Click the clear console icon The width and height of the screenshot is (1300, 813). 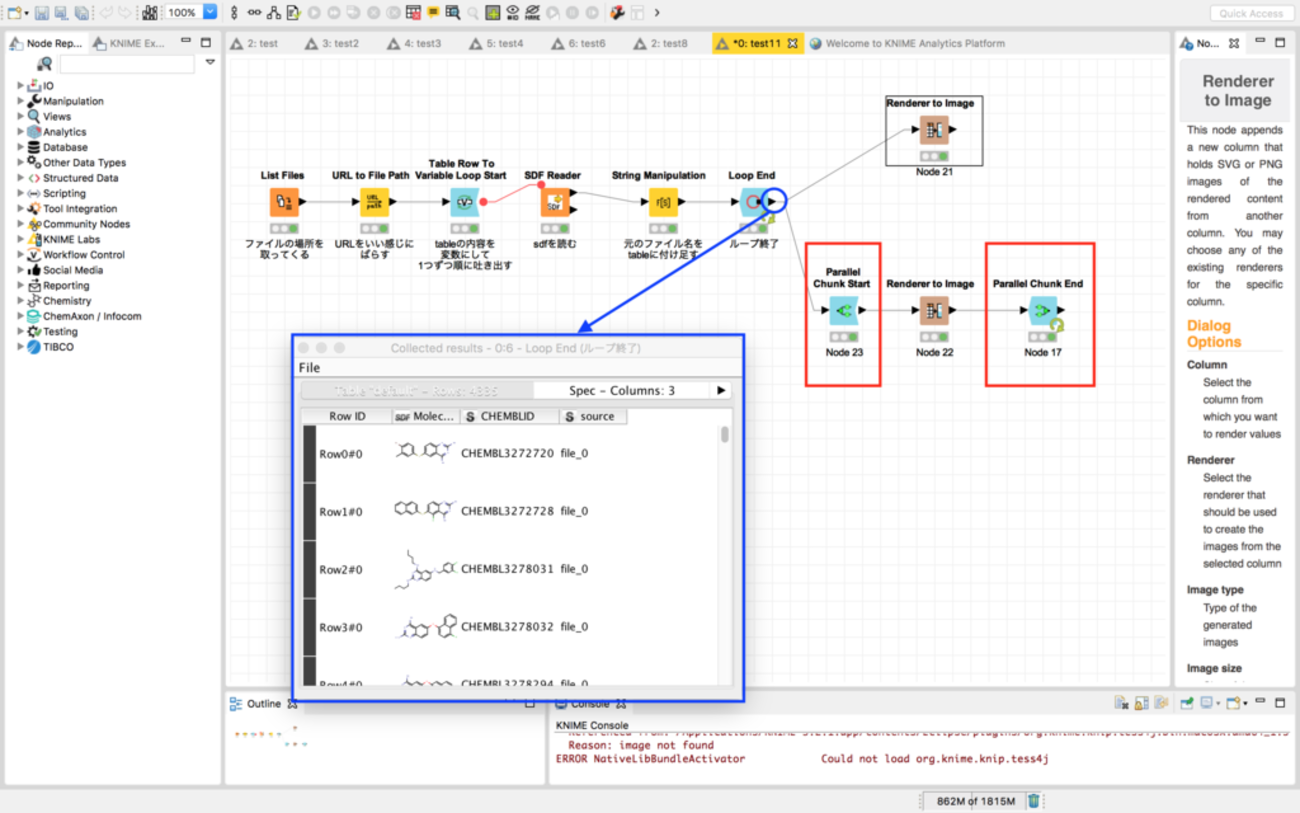pos(1122,703)
